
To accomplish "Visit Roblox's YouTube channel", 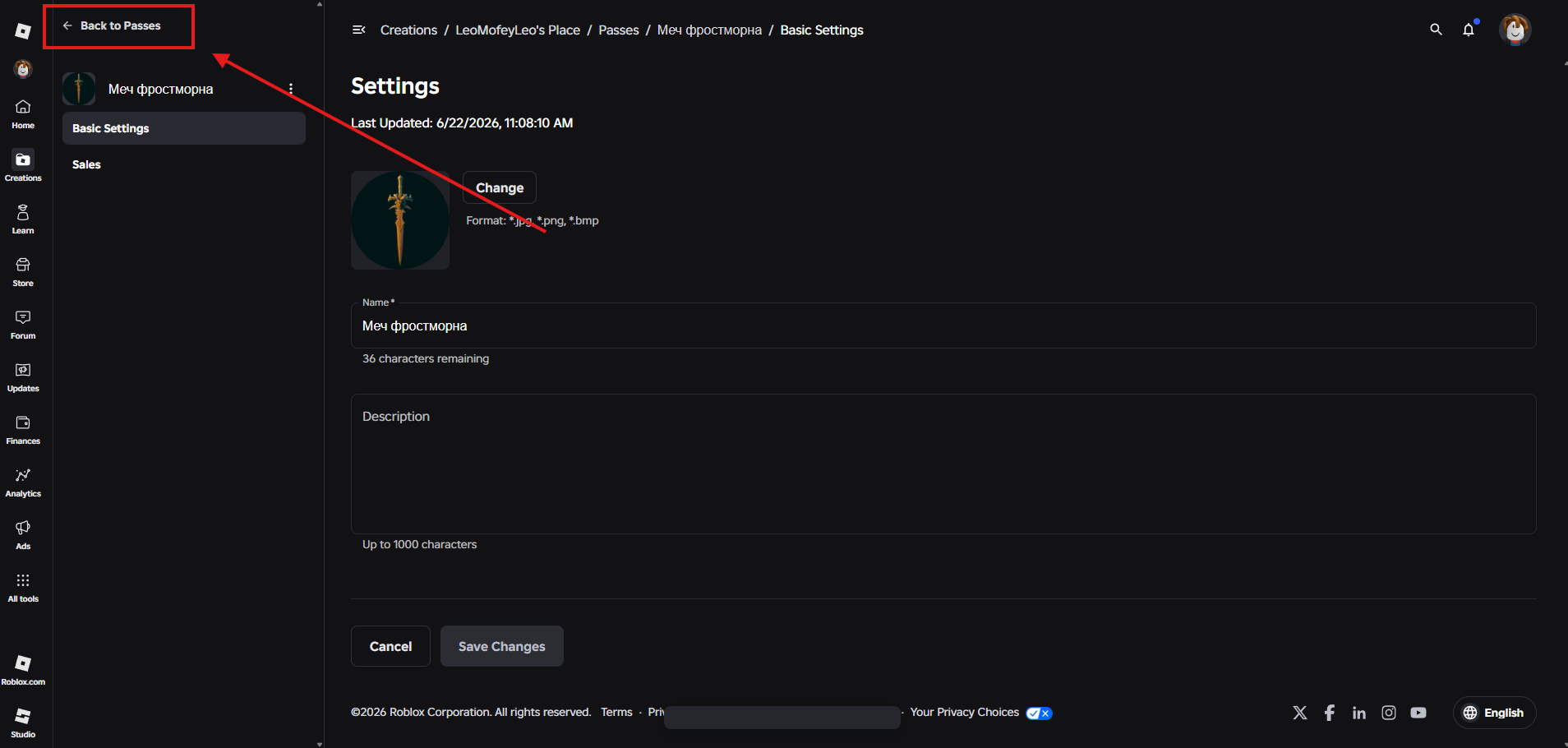I will click(x=1418, y=713).
